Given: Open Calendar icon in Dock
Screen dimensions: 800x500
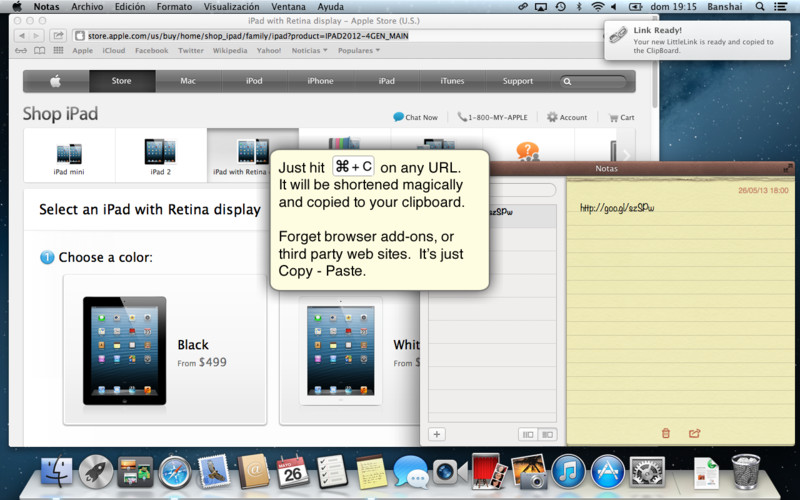Looking at the screenshot, I should pos(293,471).
